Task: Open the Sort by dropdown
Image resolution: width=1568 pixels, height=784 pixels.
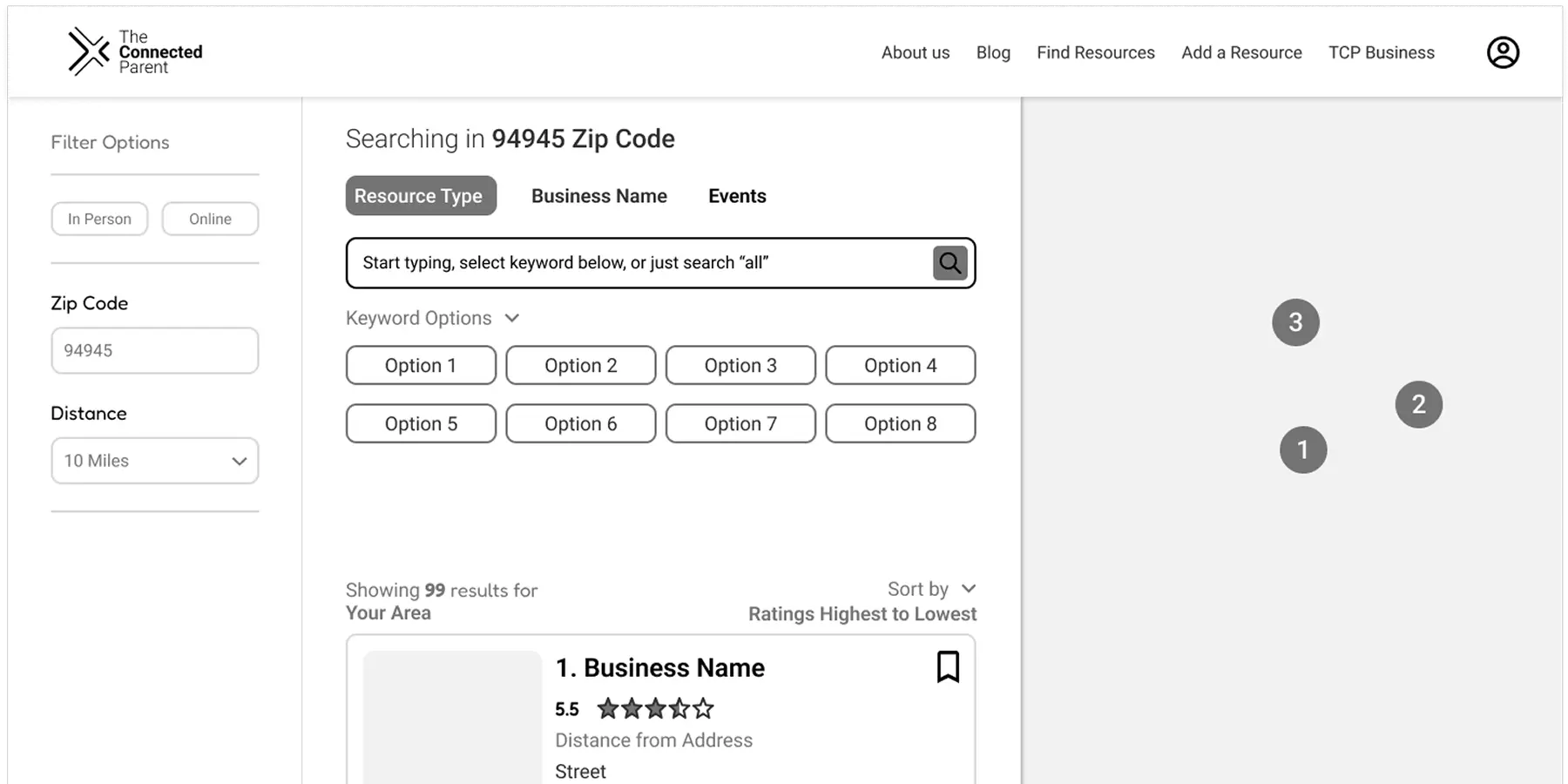Action: coord(931,588)
